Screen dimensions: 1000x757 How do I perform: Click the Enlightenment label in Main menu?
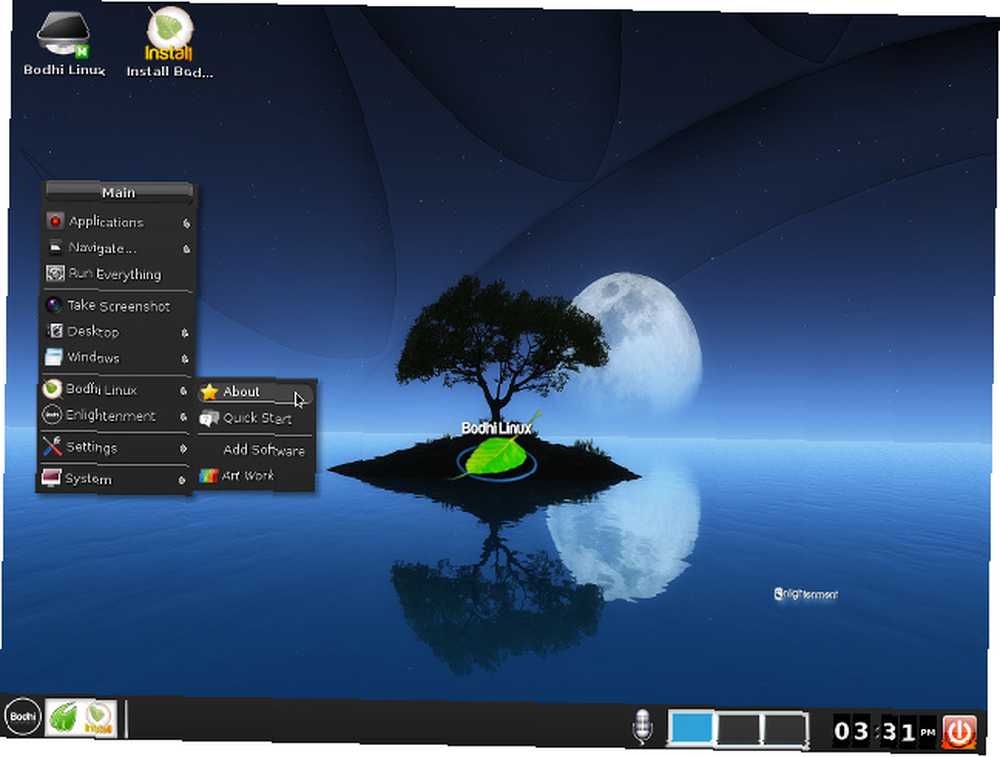[110, 415]
